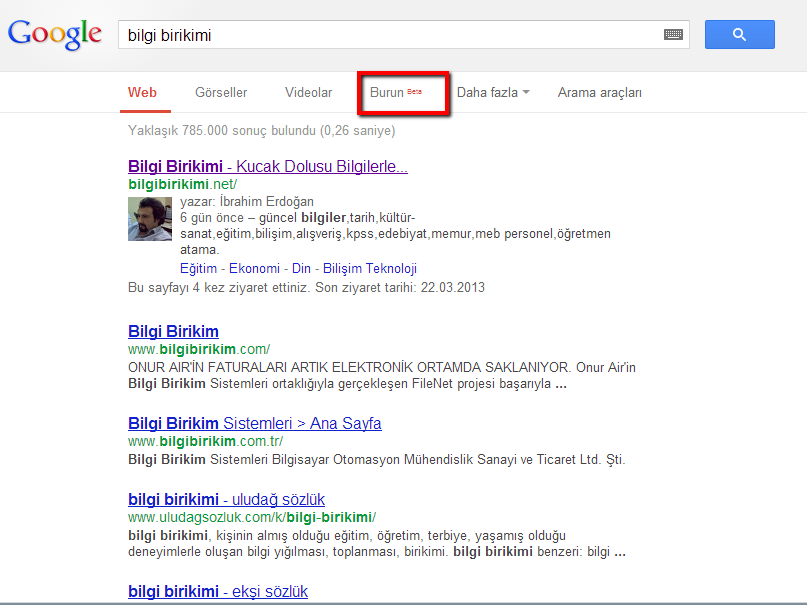Click the ONUR AIR'İN FATURALARI snippet text
Screen dimensions: 807x605
click(x=382, y=376)
